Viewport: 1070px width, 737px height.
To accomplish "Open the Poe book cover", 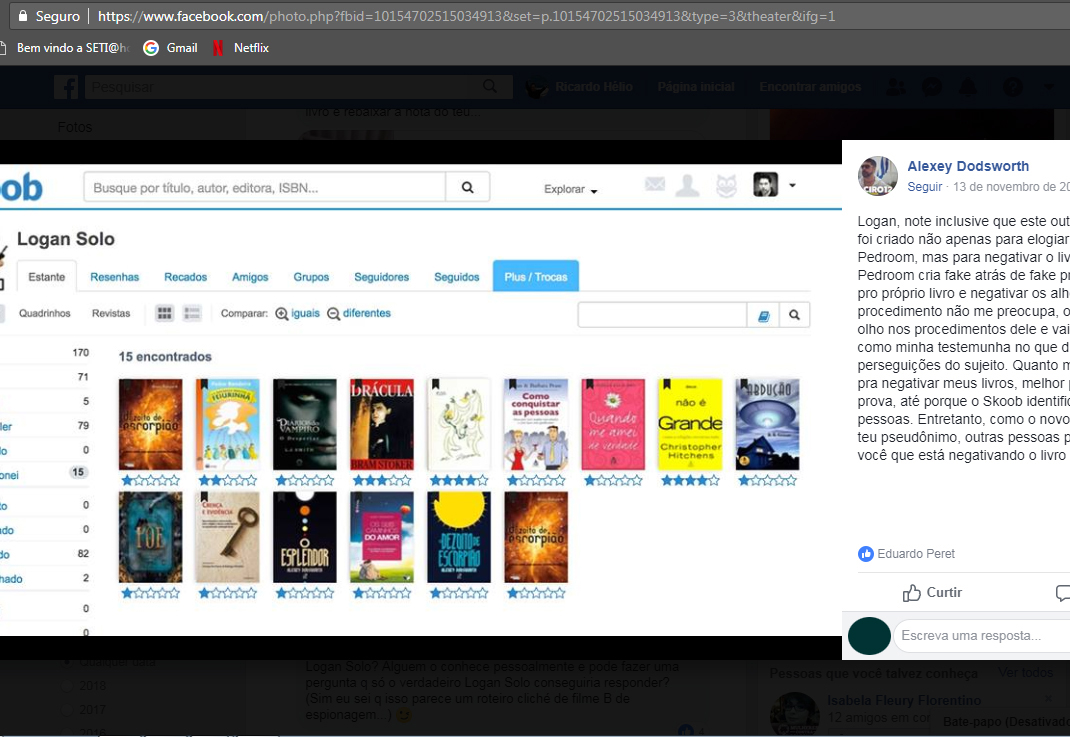I will [150, 537].
